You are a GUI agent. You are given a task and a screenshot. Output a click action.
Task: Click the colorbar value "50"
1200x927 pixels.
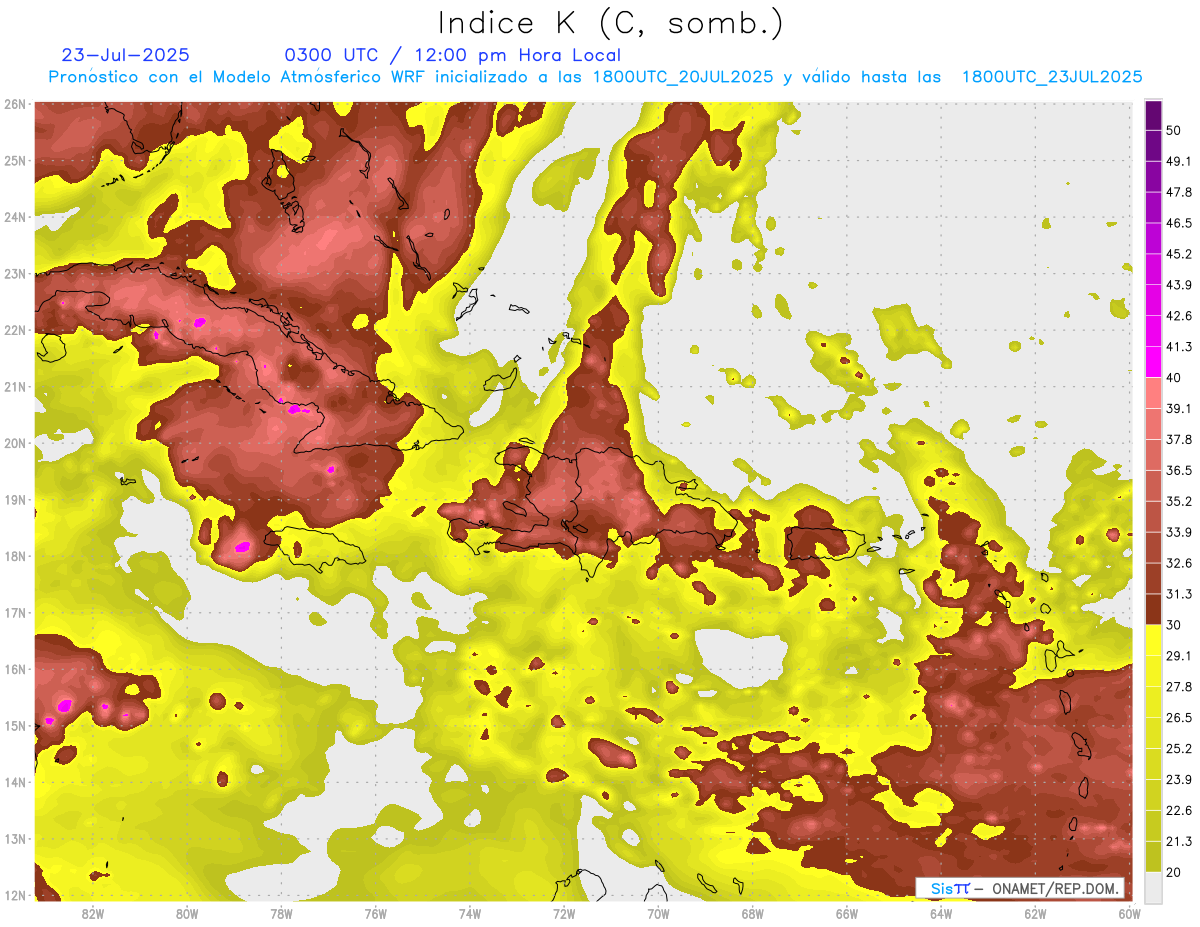coord(1174,130)
